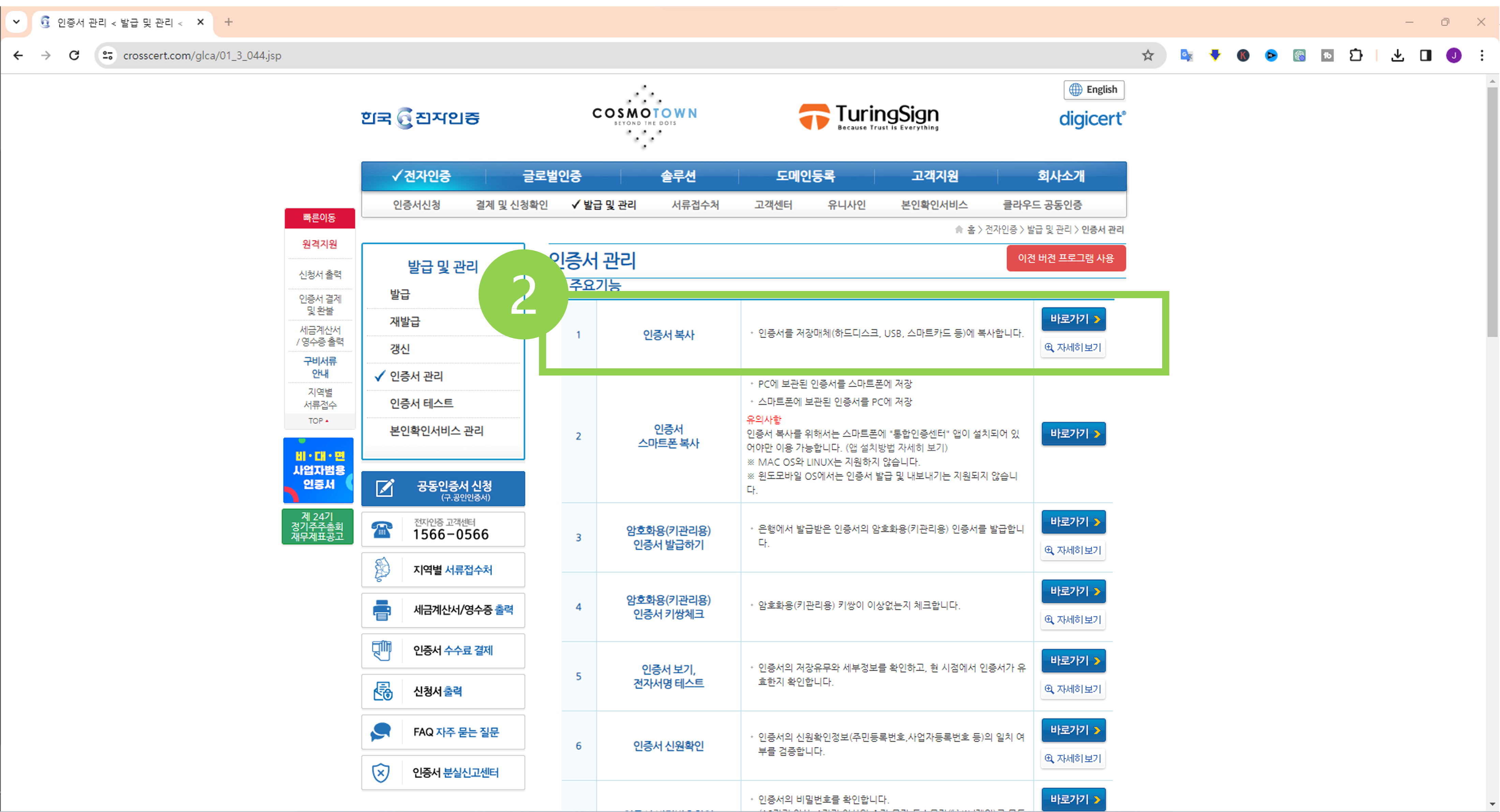
Task: Click 바로가기 button for 인증서 복사
Action: tap(1073, 319)
